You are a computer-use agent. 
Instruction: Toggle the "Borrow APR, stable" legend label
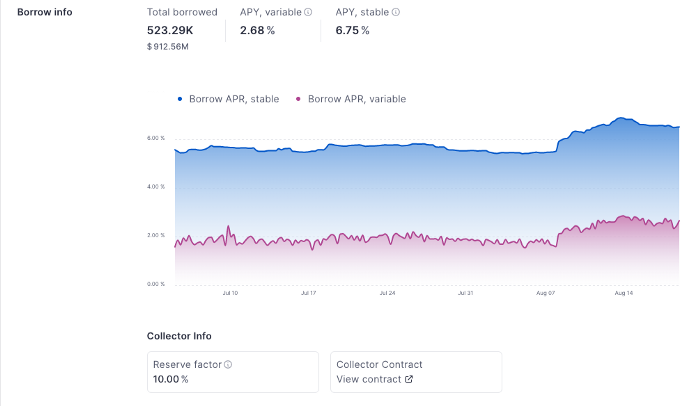(x=234, y=99)
